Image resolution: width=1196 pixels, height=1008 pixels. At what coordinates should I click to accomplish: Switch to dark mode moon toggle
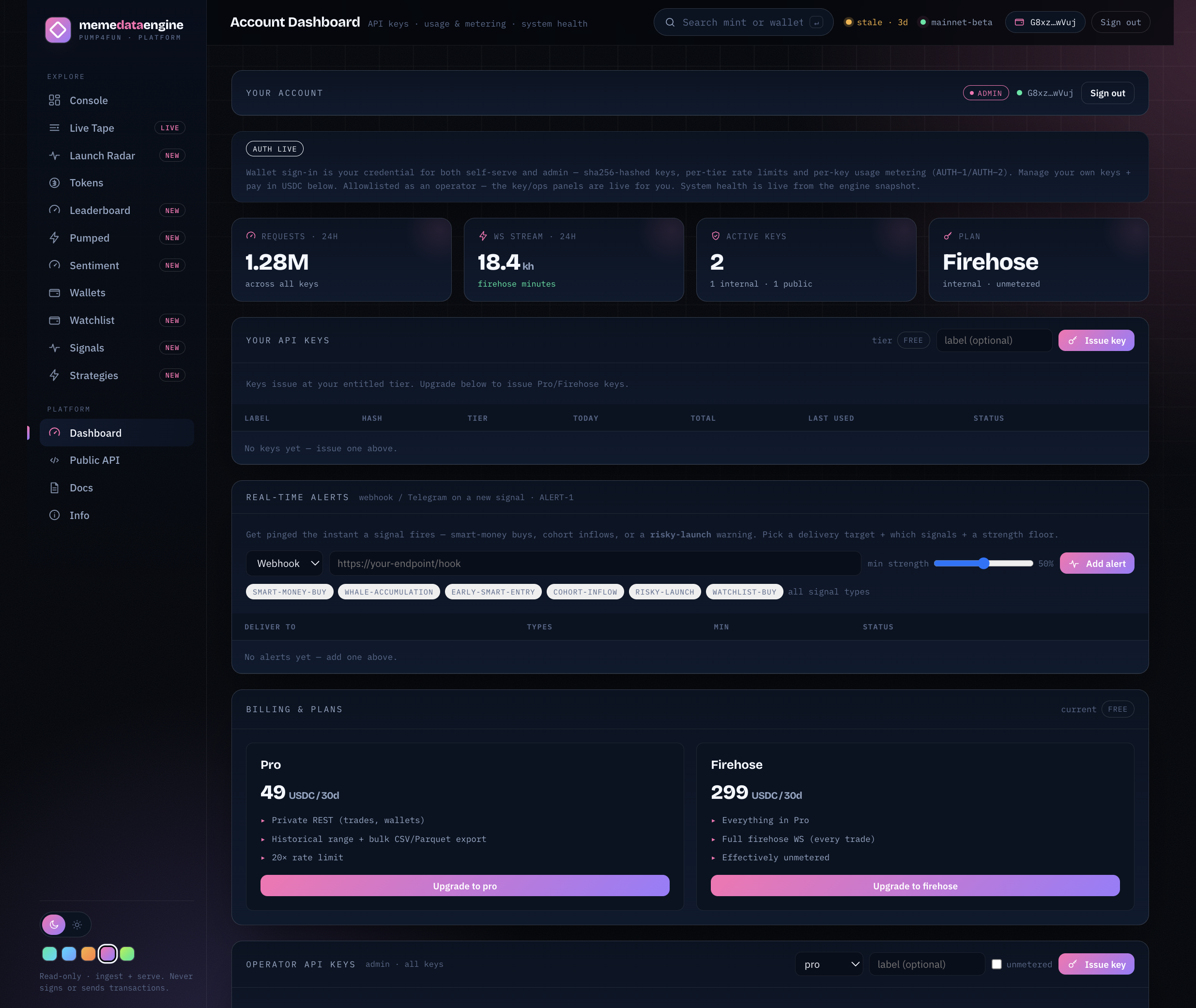coord(54,925)
